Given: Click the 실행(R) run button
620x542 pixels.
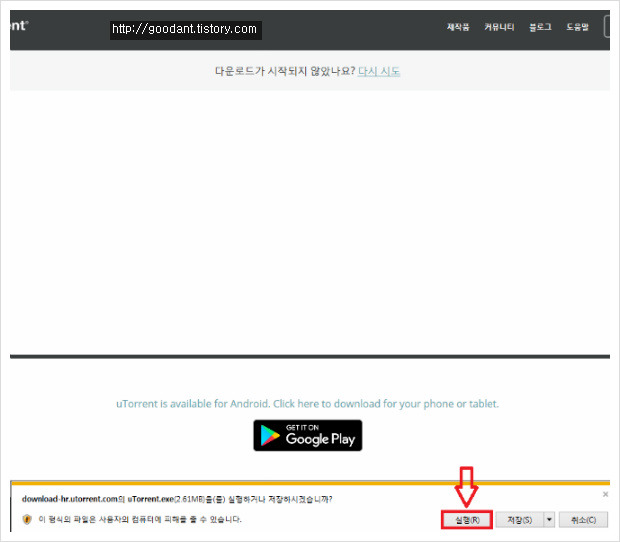Looking at the screenshot, I should pyautogui.click(x=467, y=520).
